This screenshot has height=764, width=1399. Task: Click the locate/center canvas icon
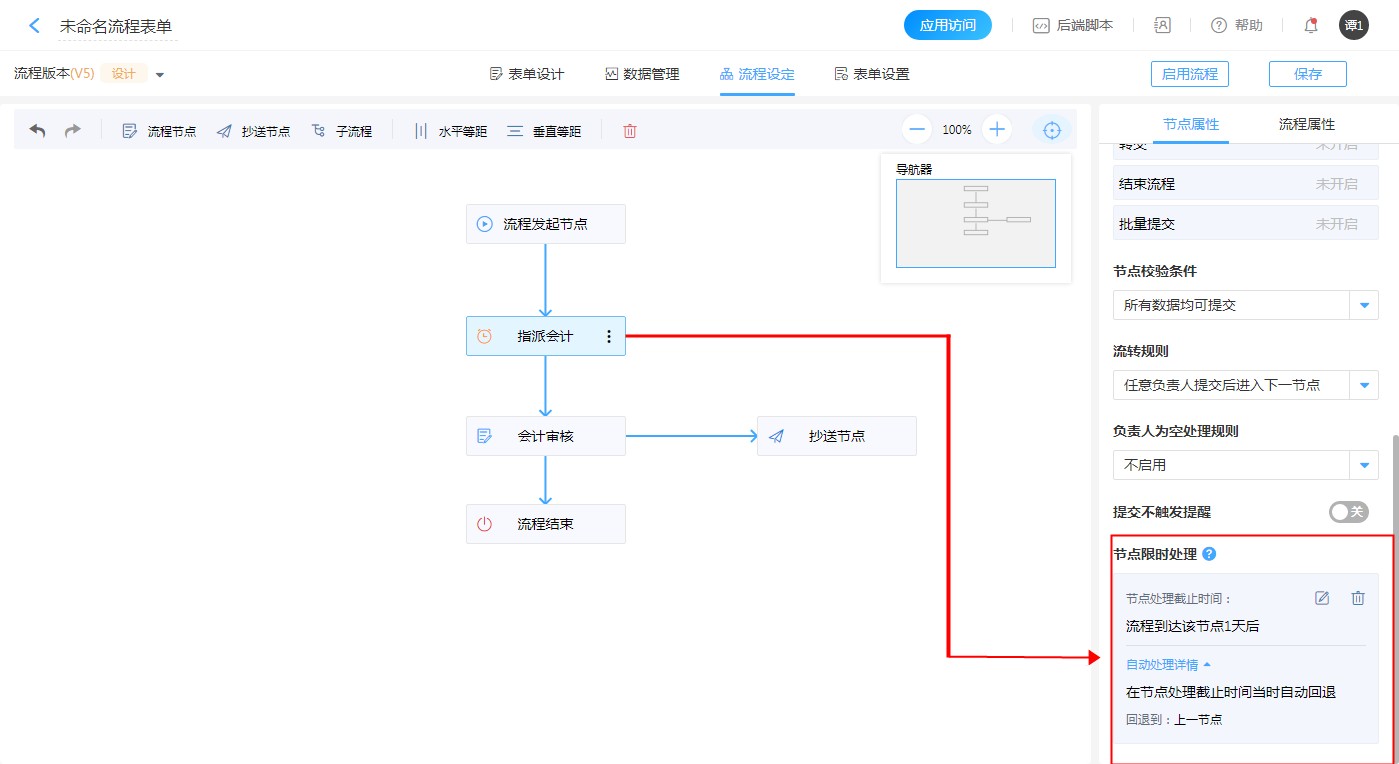click(1051, 130)
